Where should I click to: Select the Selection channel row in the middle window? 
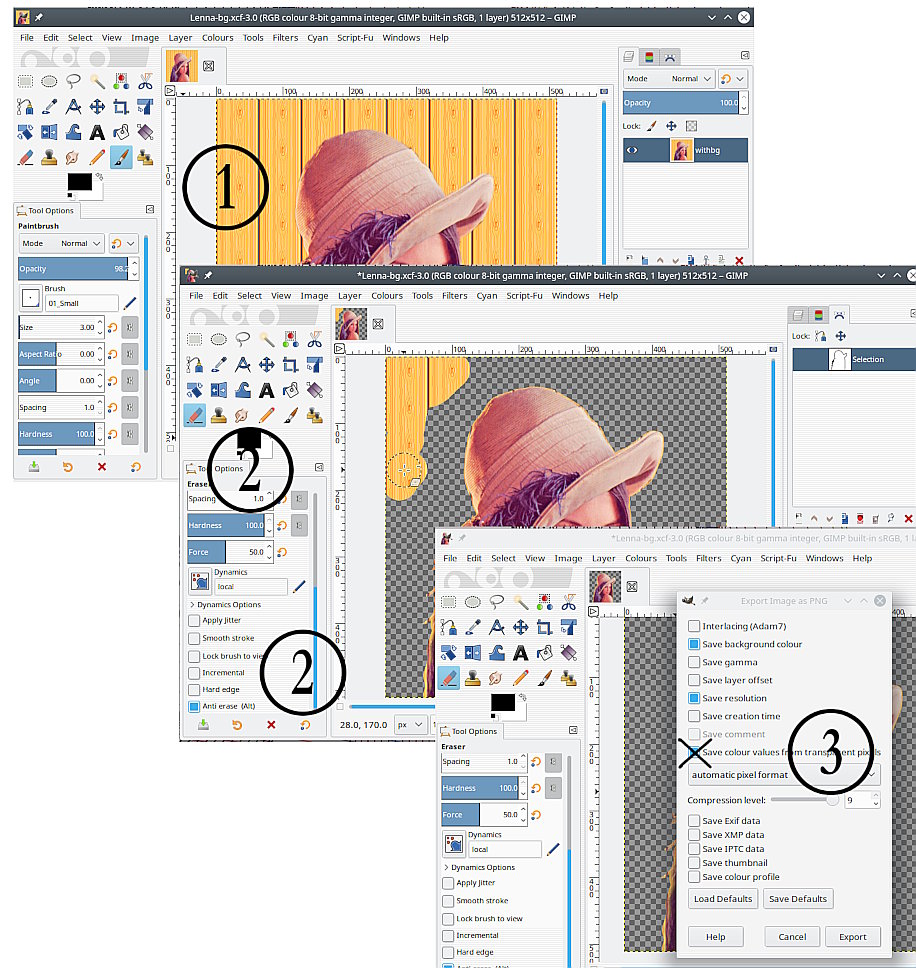pos(854,359)
